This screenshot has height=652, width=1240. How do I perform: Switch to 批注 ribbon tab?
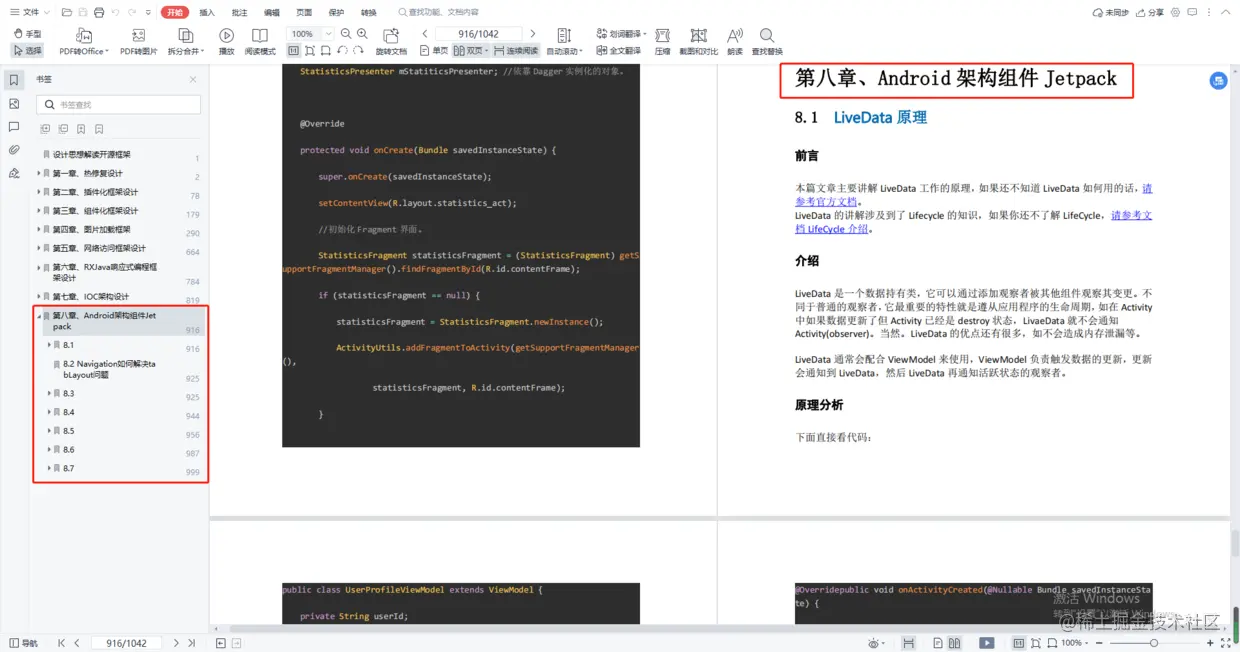tap(239, 12)
